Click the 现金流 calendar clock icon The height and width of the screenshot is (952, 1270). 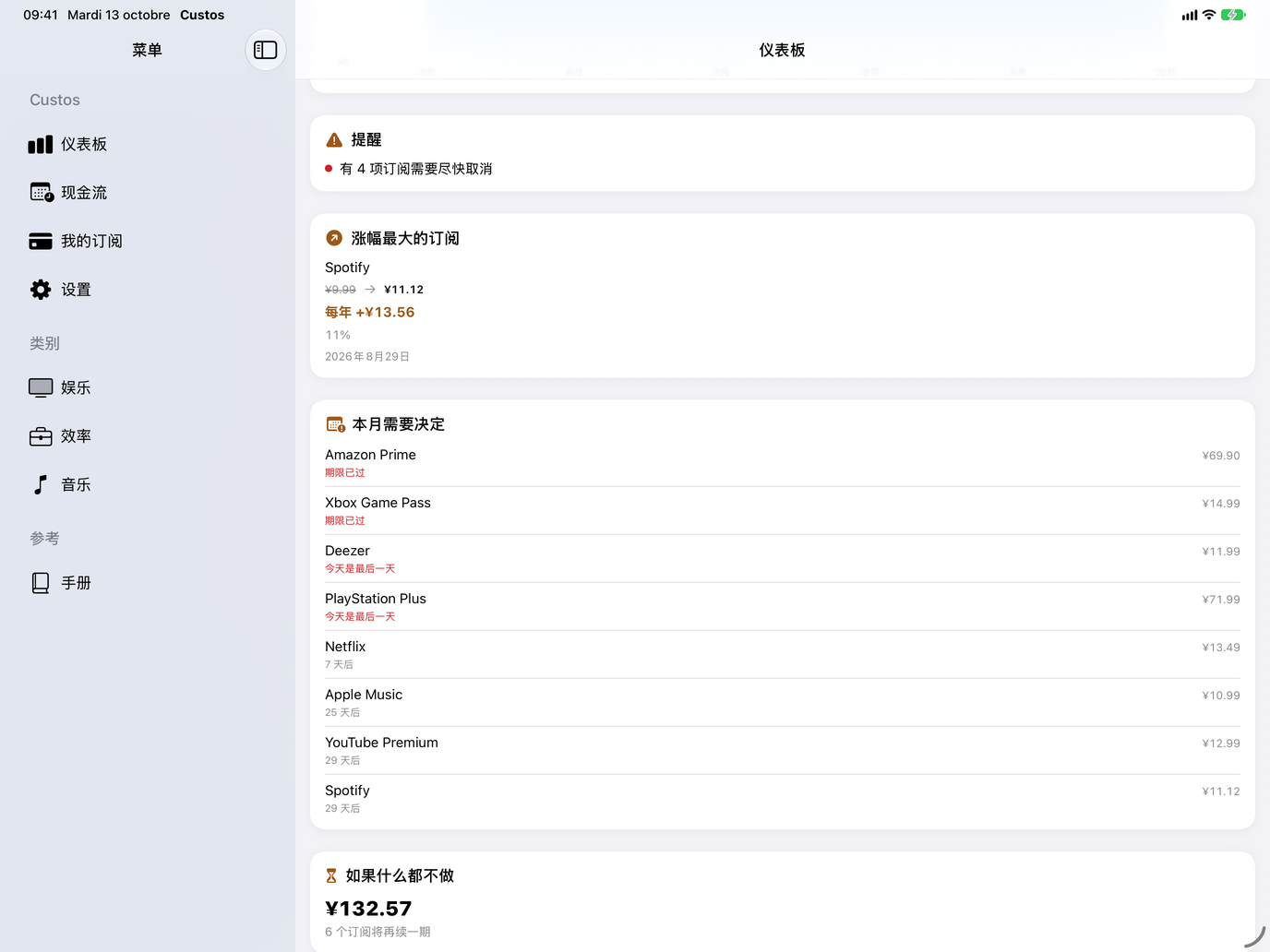[x=42, y=192]
